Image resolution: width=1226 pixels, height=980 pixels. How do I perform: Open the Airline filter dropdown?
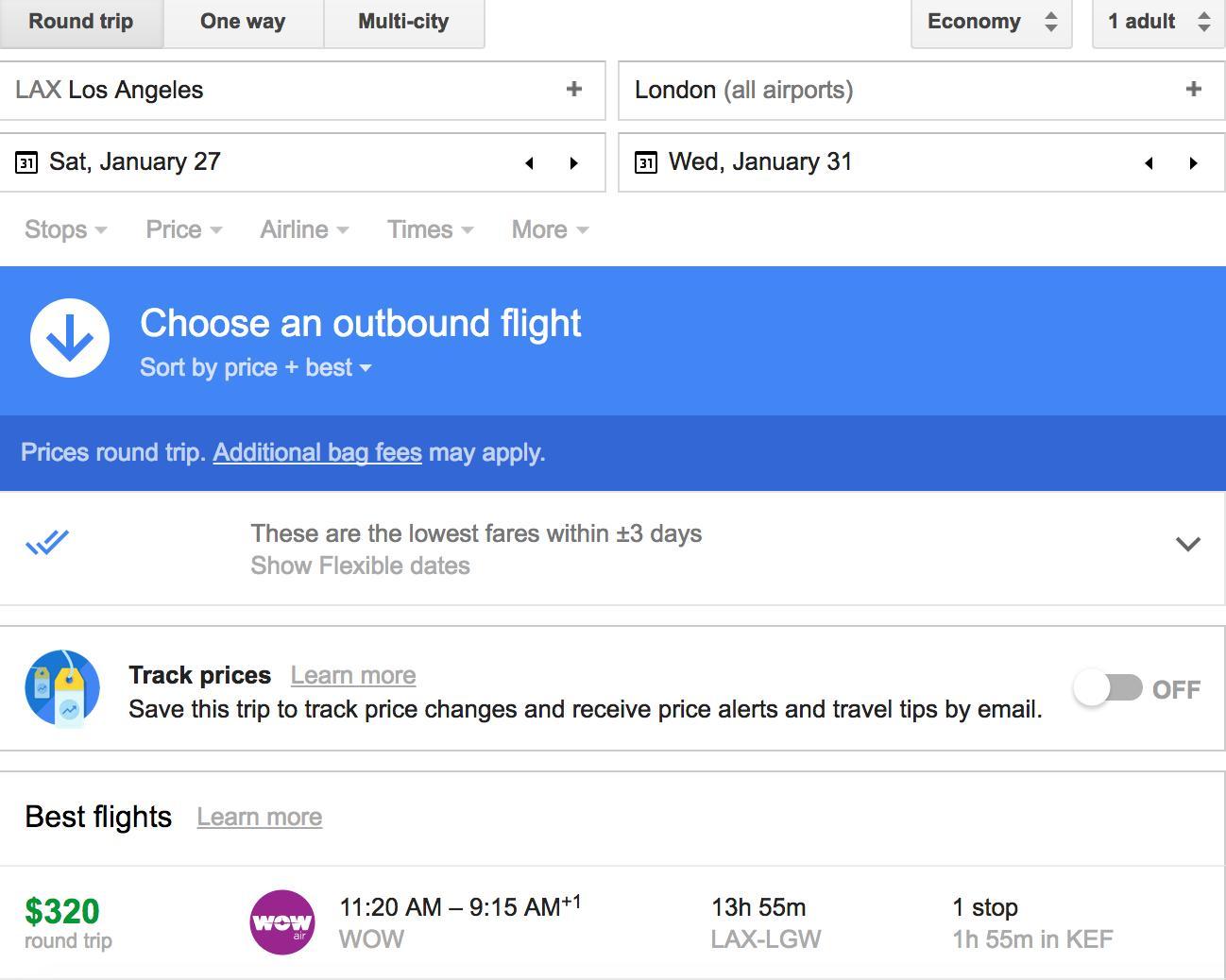point(303,229)
